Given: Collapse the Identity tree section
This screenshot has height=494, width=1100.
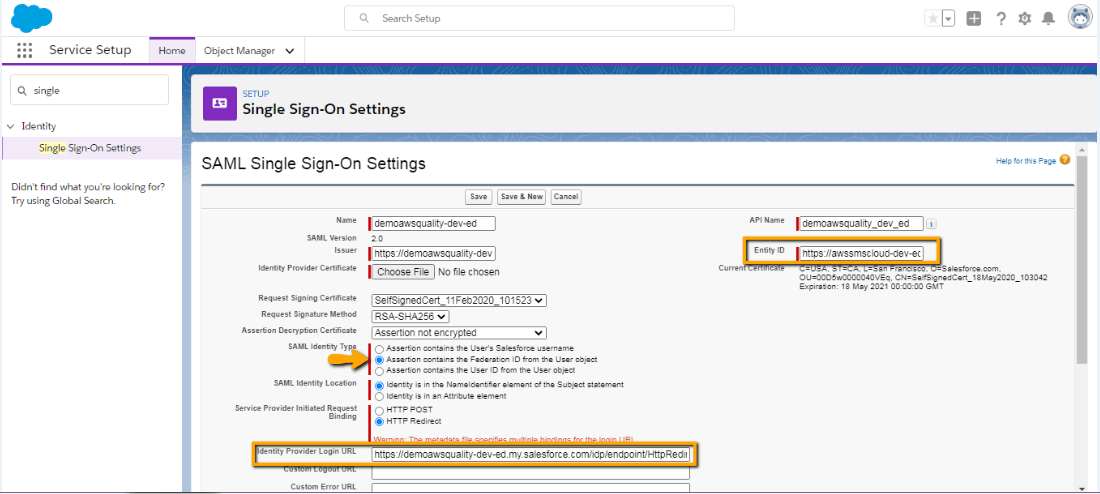Looking at the screenshot, I should click(x=10, y=126).
